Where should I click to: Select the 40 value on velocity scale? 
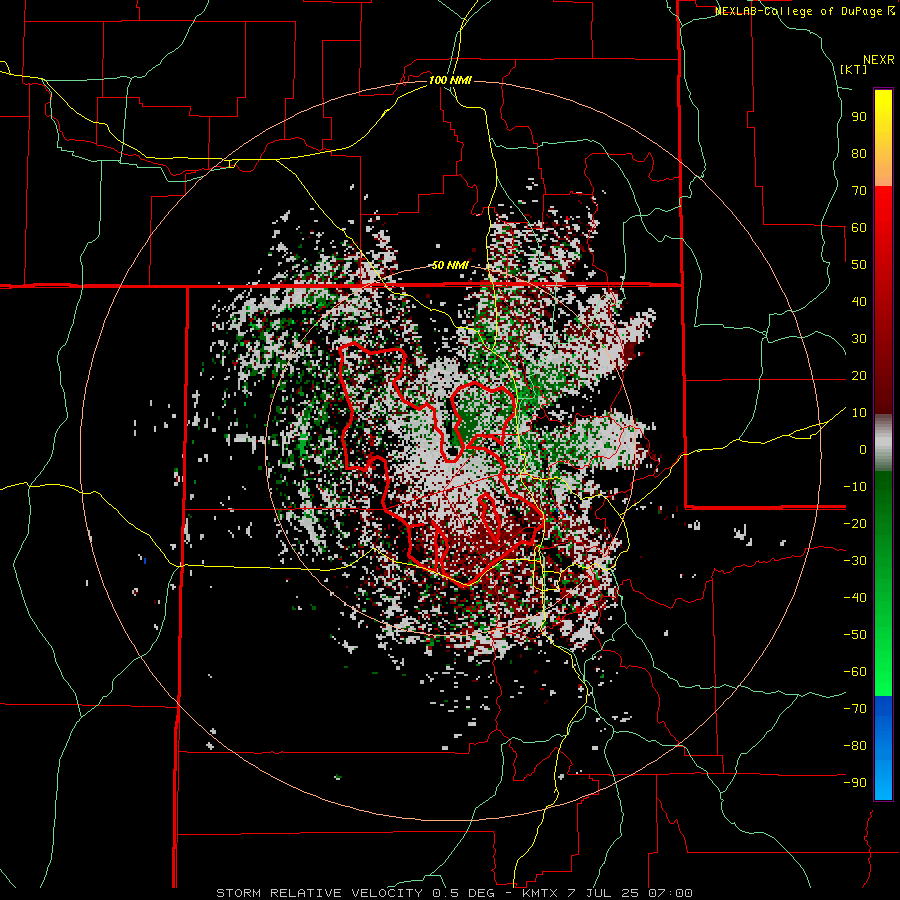859,302
